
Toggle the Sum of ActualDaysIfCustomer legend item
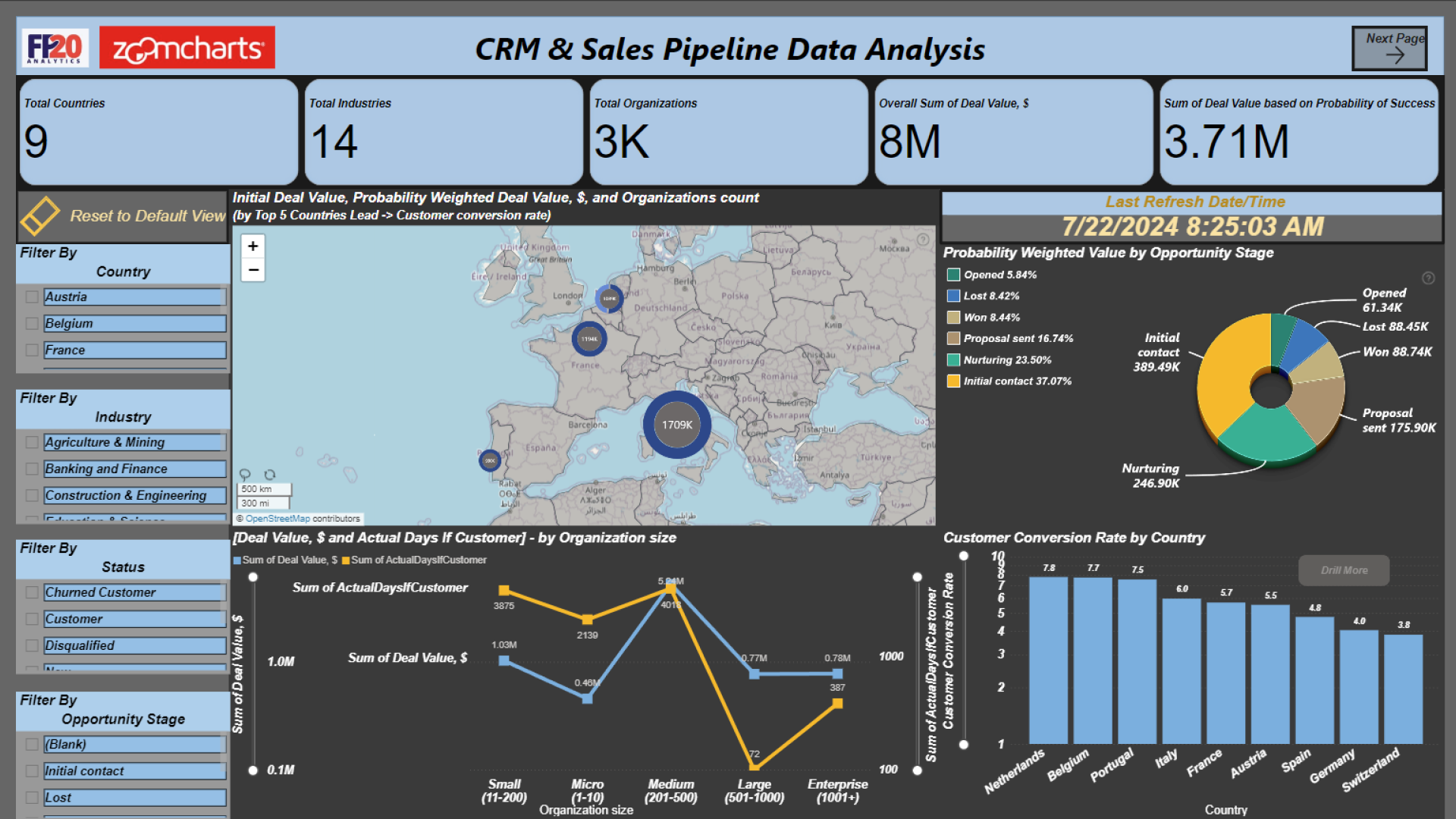tap(414, 560)
